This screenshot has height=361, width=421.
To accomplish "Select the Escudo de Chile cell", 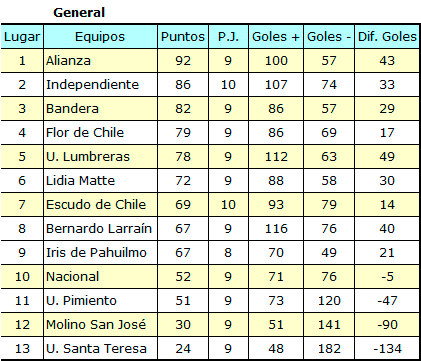I will (x=100, y=205).
